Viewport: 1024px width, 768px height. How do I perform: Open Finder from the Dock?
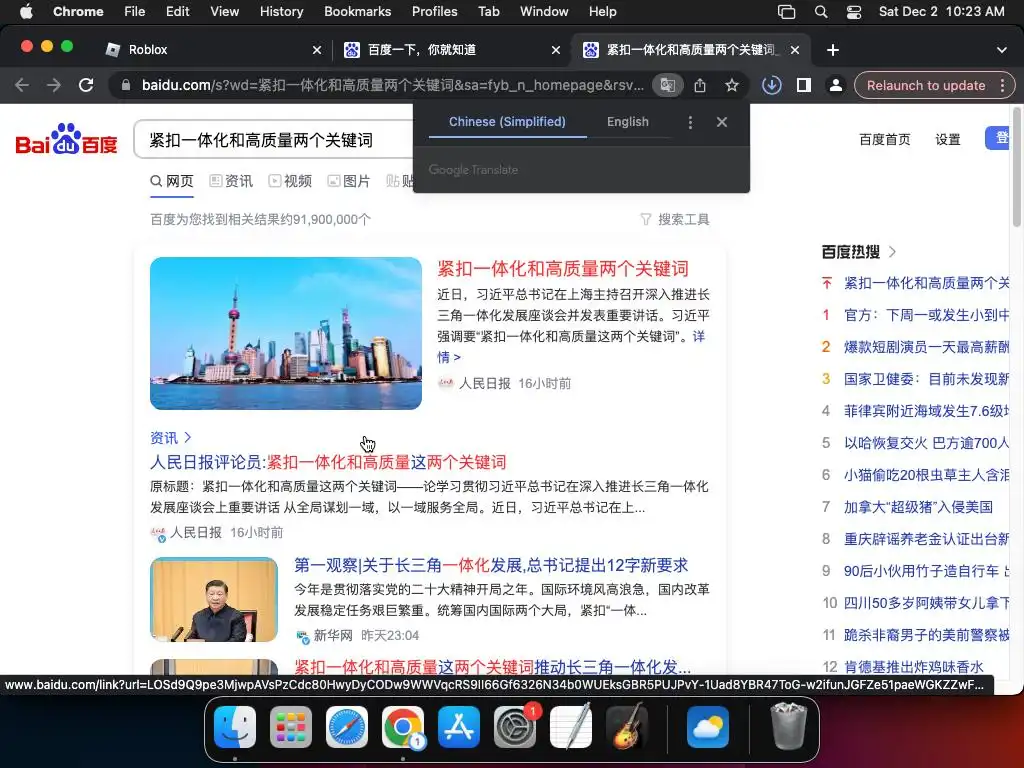(x=235, y=726)
